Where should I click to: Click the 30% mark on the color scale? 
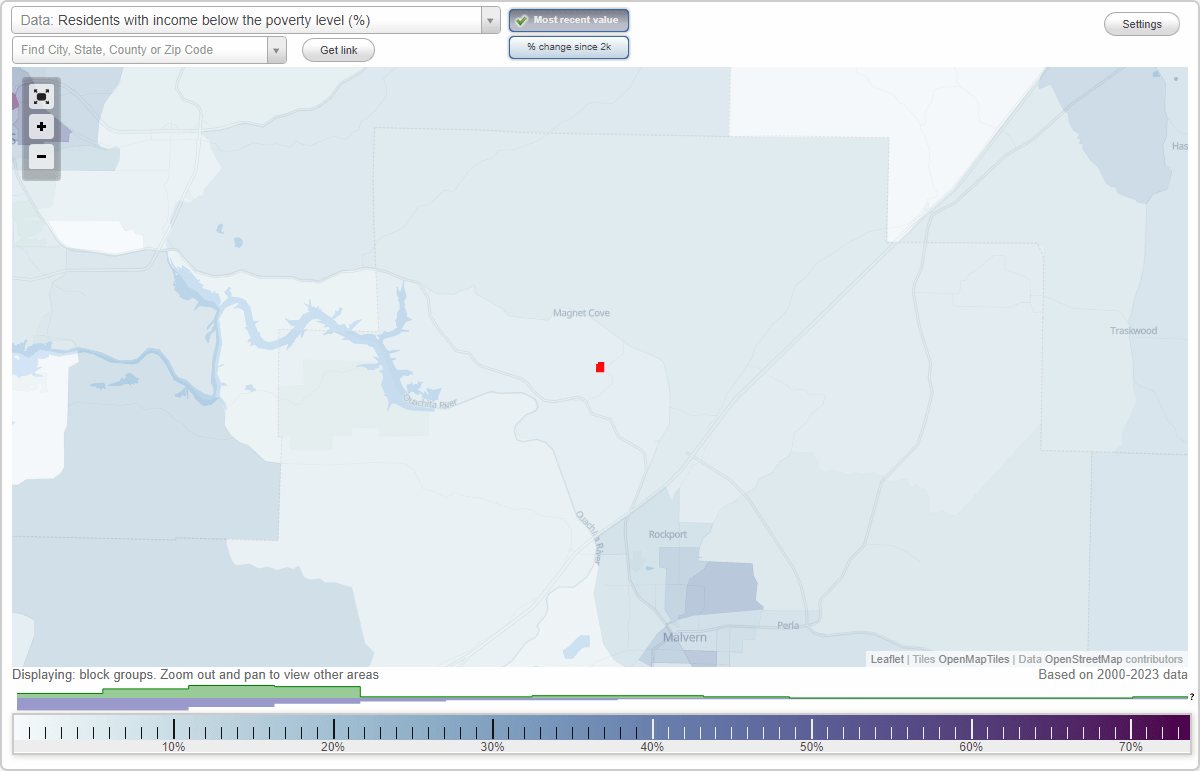click(x=492, y=730)
